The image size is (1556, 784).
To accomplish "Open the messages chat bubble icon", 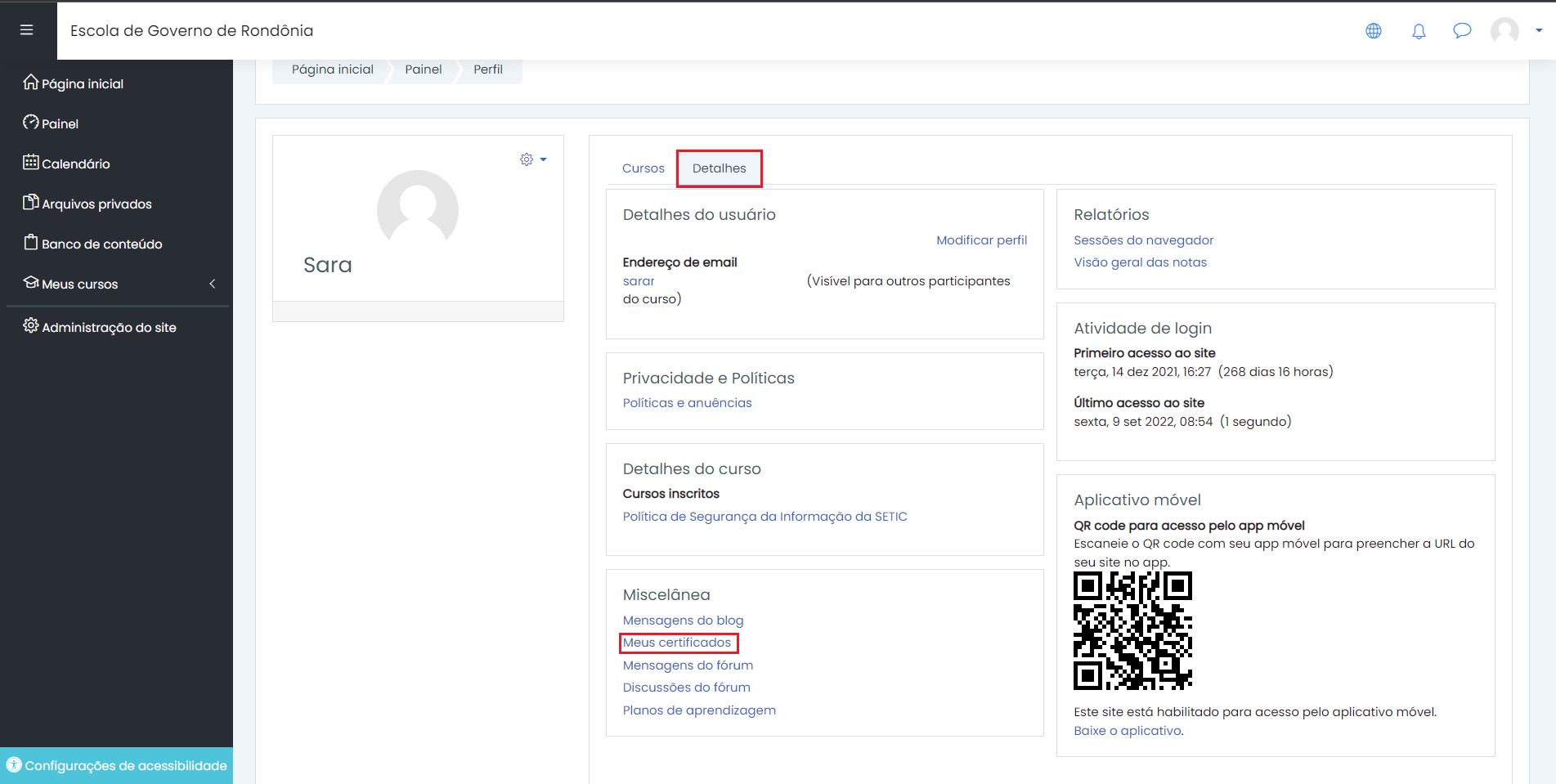I will tap(1462, 30).
